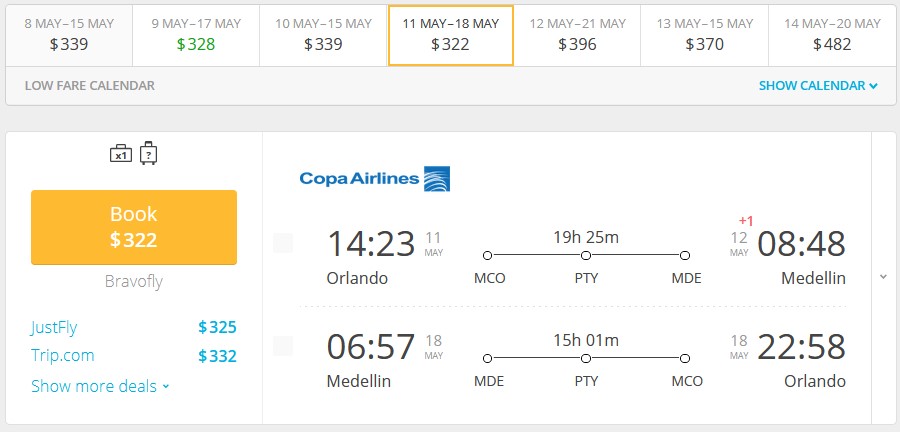Tick the checkbox beside the 14:23 Orlando departure
Viewport: 900px width, 432px height.
(283, 243)
